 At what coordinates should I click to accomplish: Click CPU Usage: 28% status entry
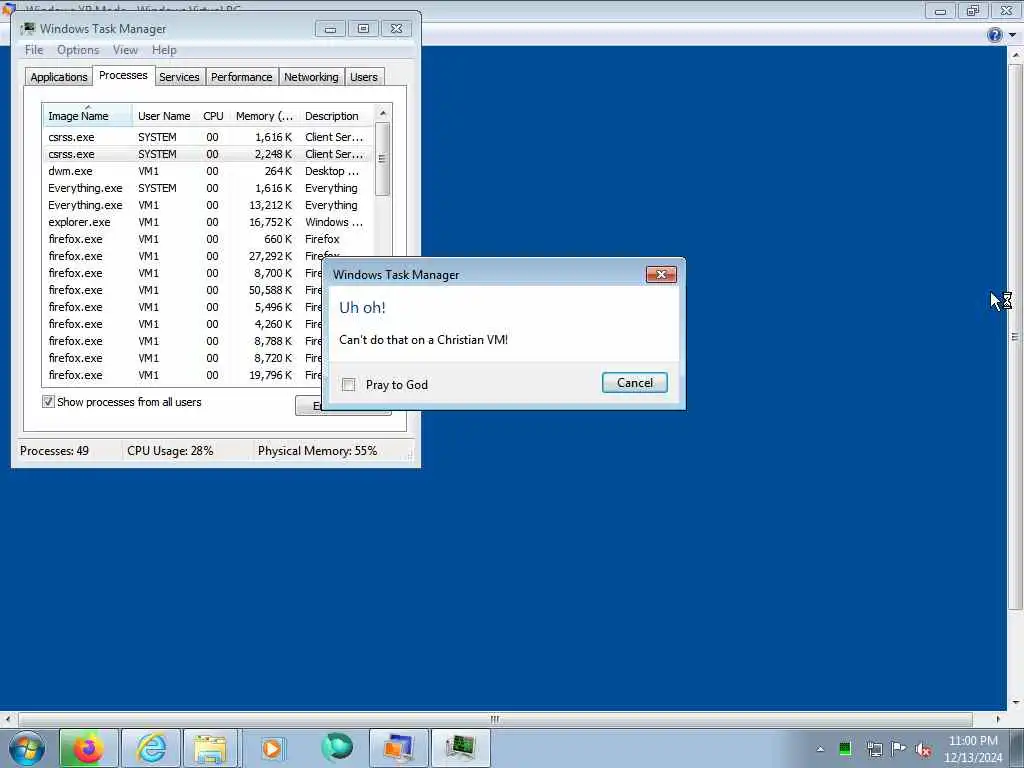tap(170, 451)
